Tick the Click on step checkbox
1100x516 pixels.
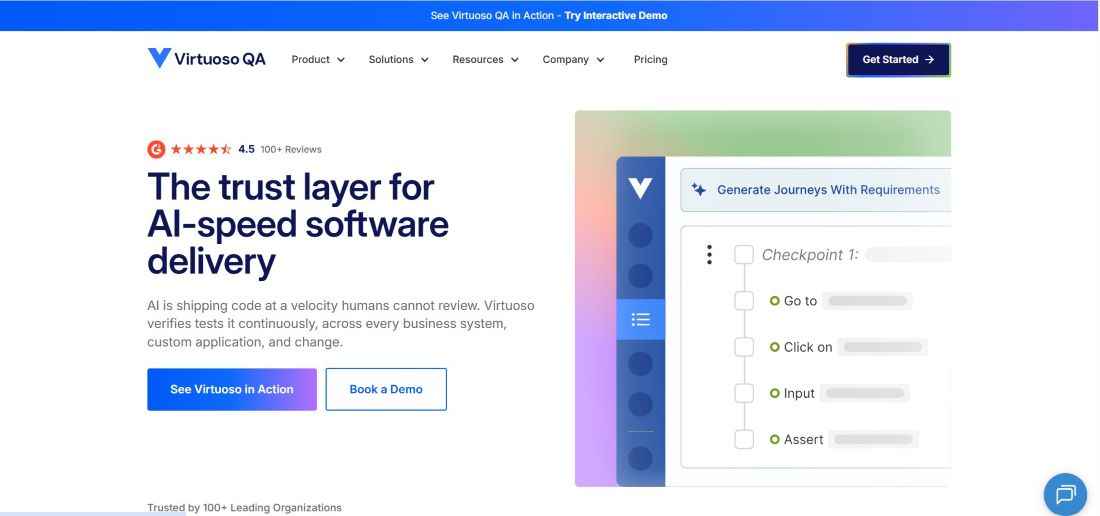click(744, 347)
